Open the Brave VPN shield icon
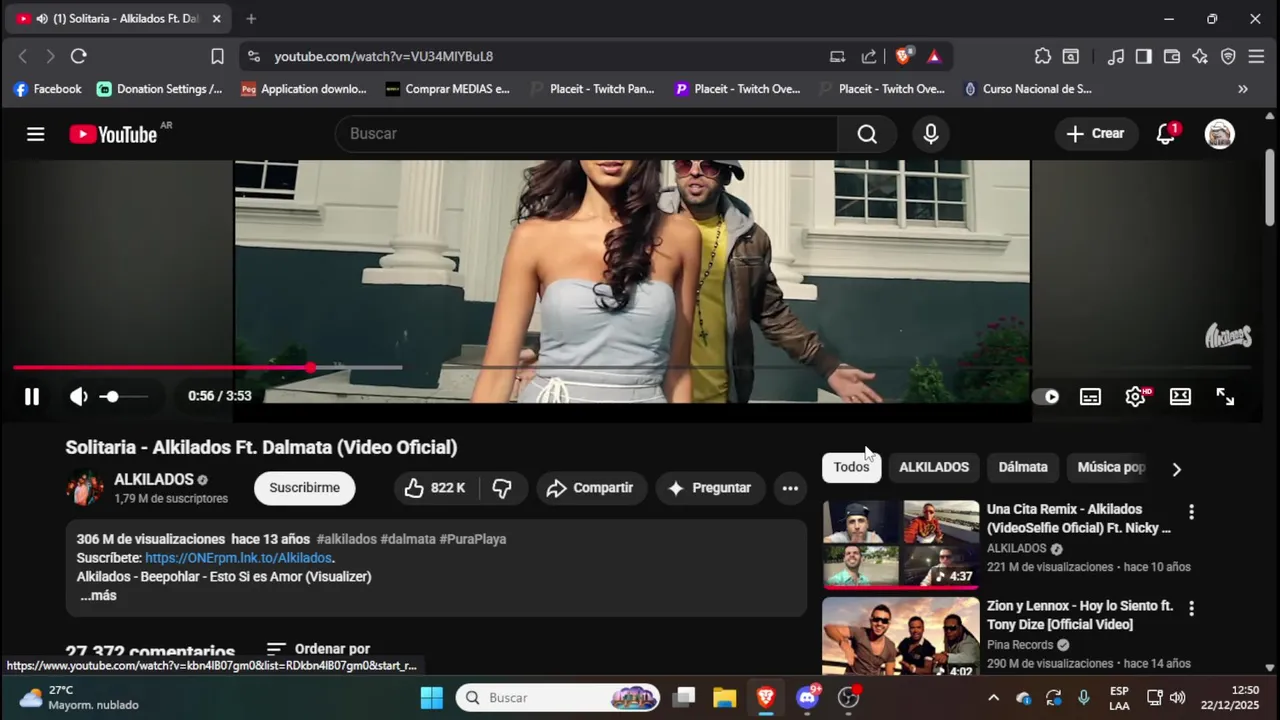 [x=1228, y=57]
